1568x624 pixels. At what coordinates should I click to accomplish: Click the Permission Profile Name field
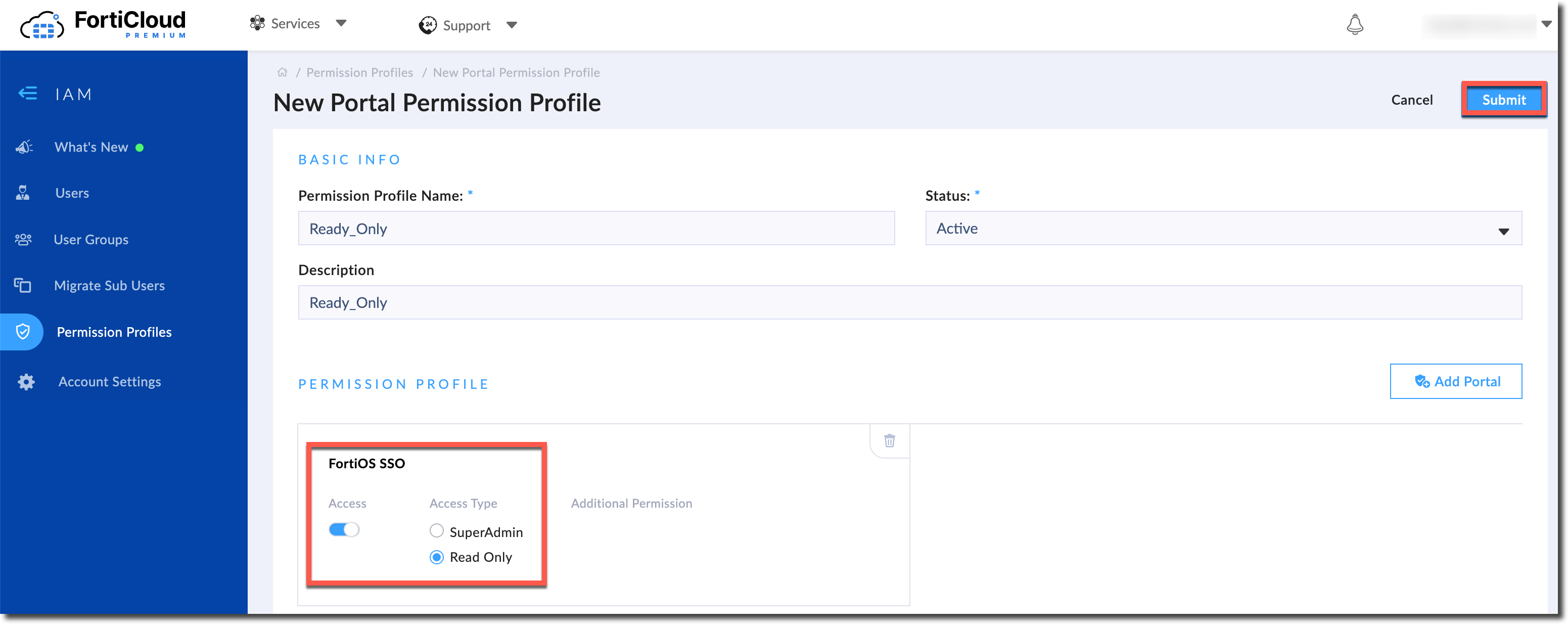coord(596,228)
